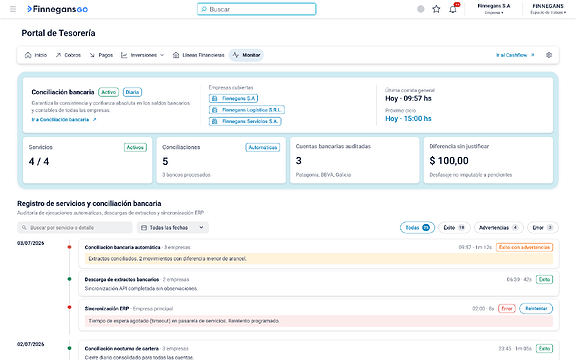The height and width of the screenshot is (360, 576).
Task: Click the '4 / 4' services value
Action: (39, 162)
